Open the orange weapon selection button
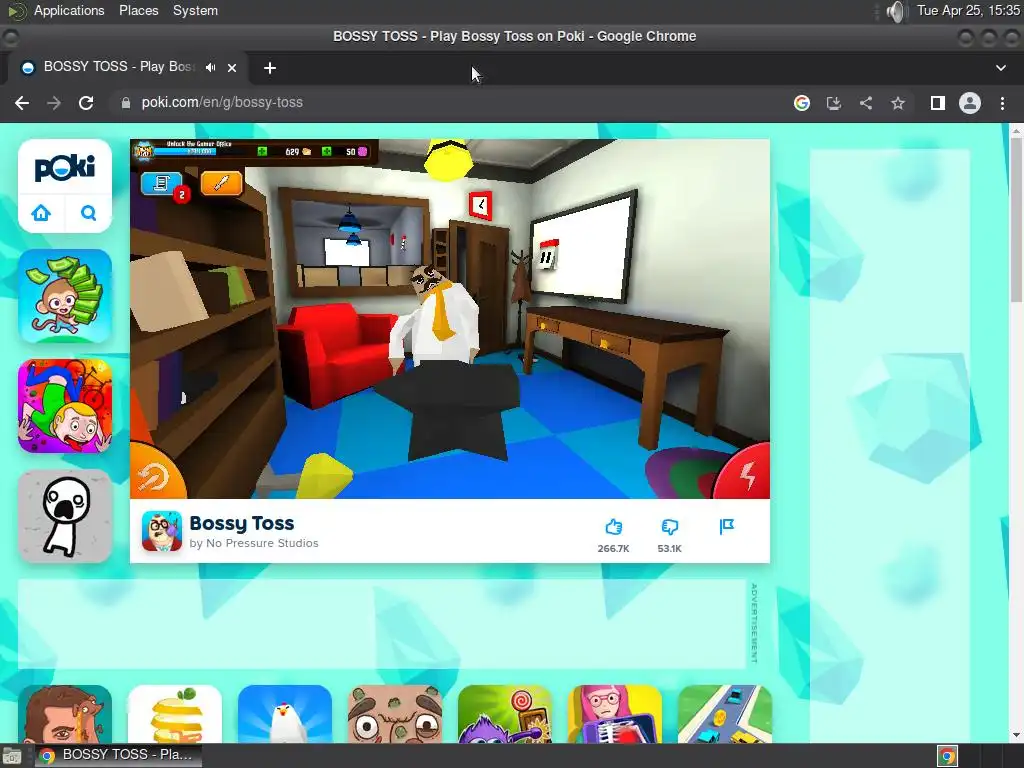Viewport: 1024px width, 768px height. (221, 184)
